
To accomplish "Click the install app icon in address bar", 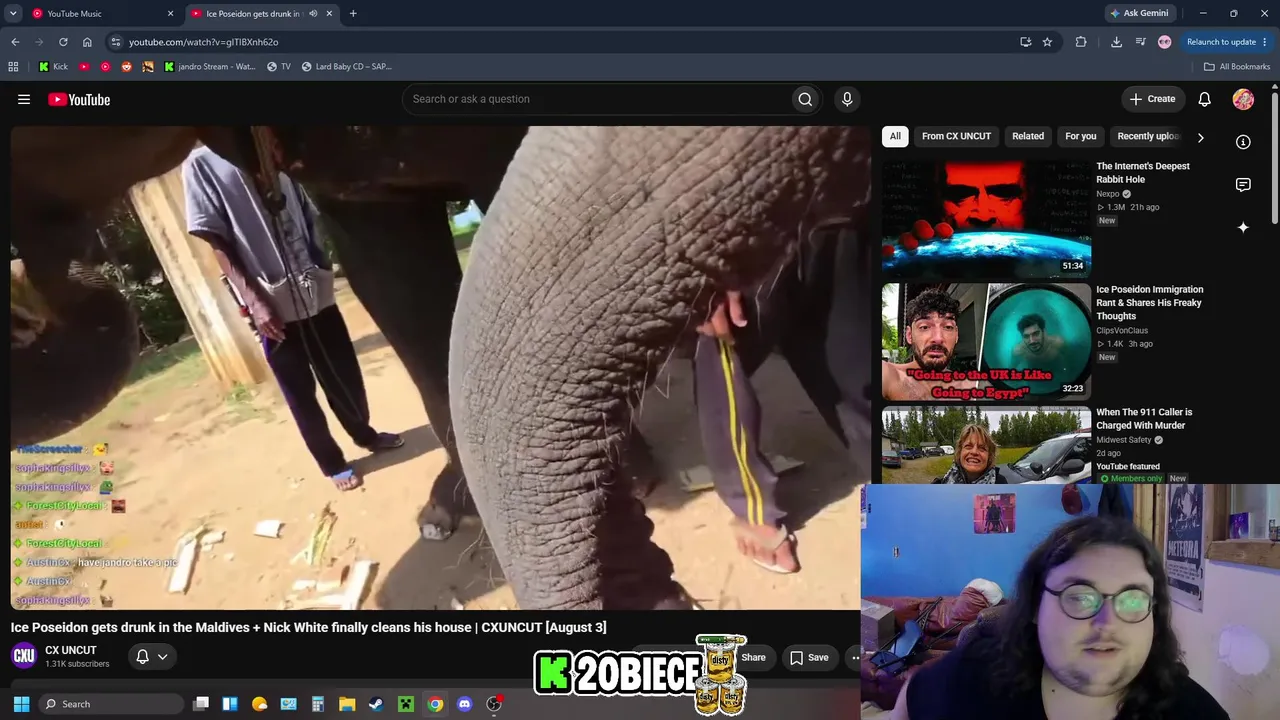I will click(1025, 42).
